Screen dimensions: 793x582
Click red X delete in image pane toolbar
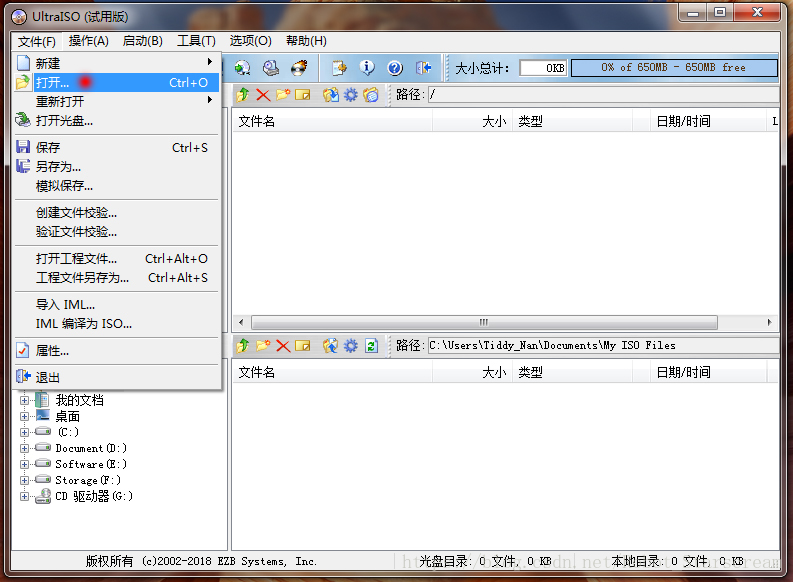coord(263,95)
